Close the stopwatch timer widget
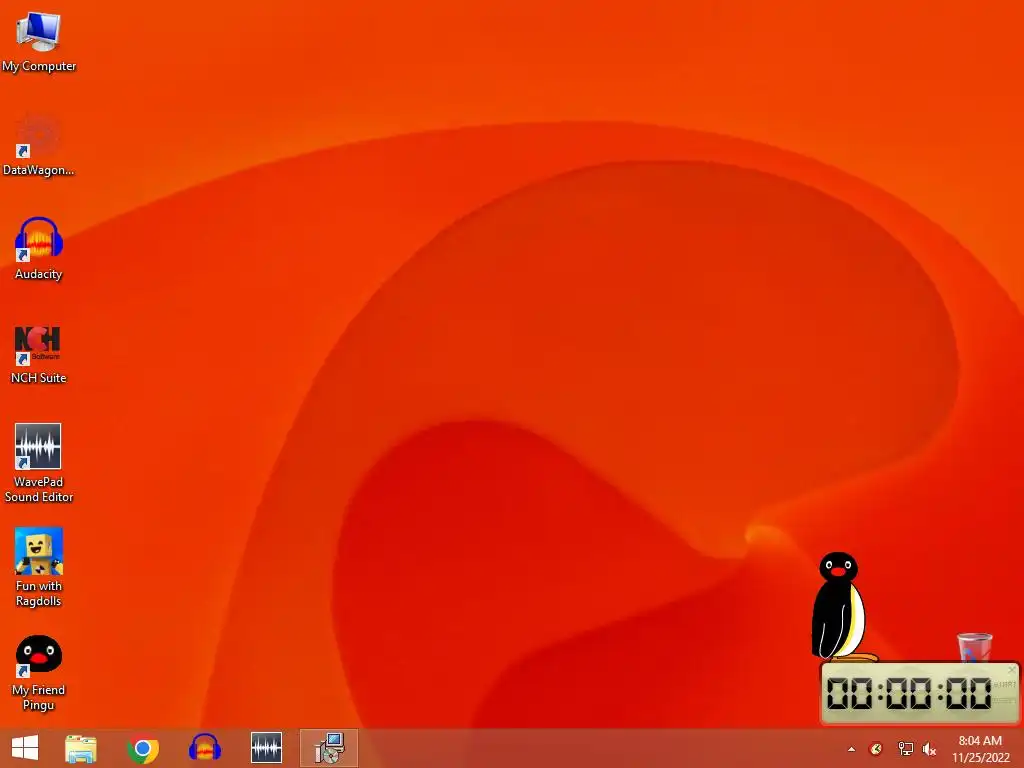The height and width of the screenshot is (768, 1024). click(1012, 670)
